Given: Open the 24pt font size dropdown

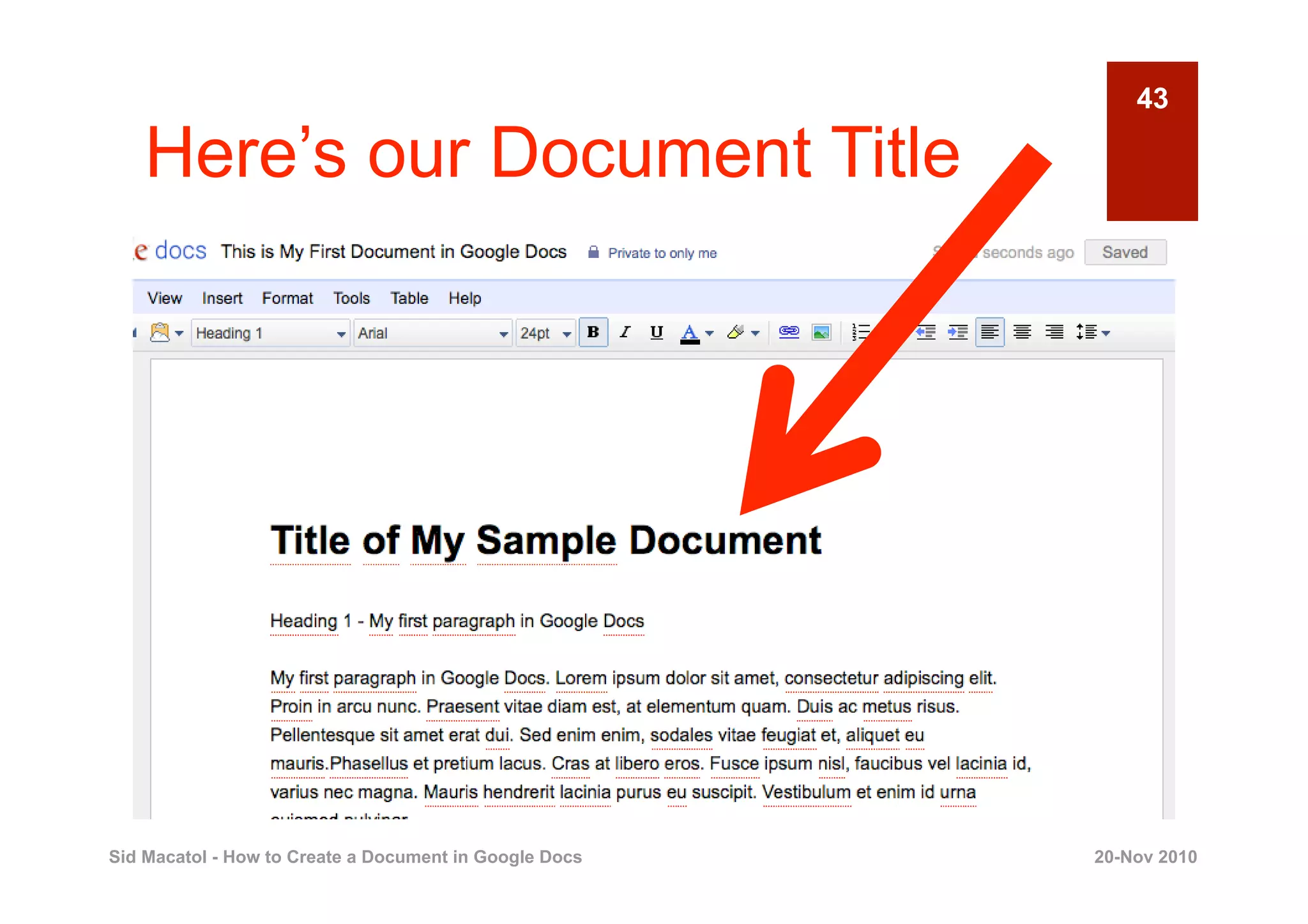Looking at the screenshot, I should [545, 333].
